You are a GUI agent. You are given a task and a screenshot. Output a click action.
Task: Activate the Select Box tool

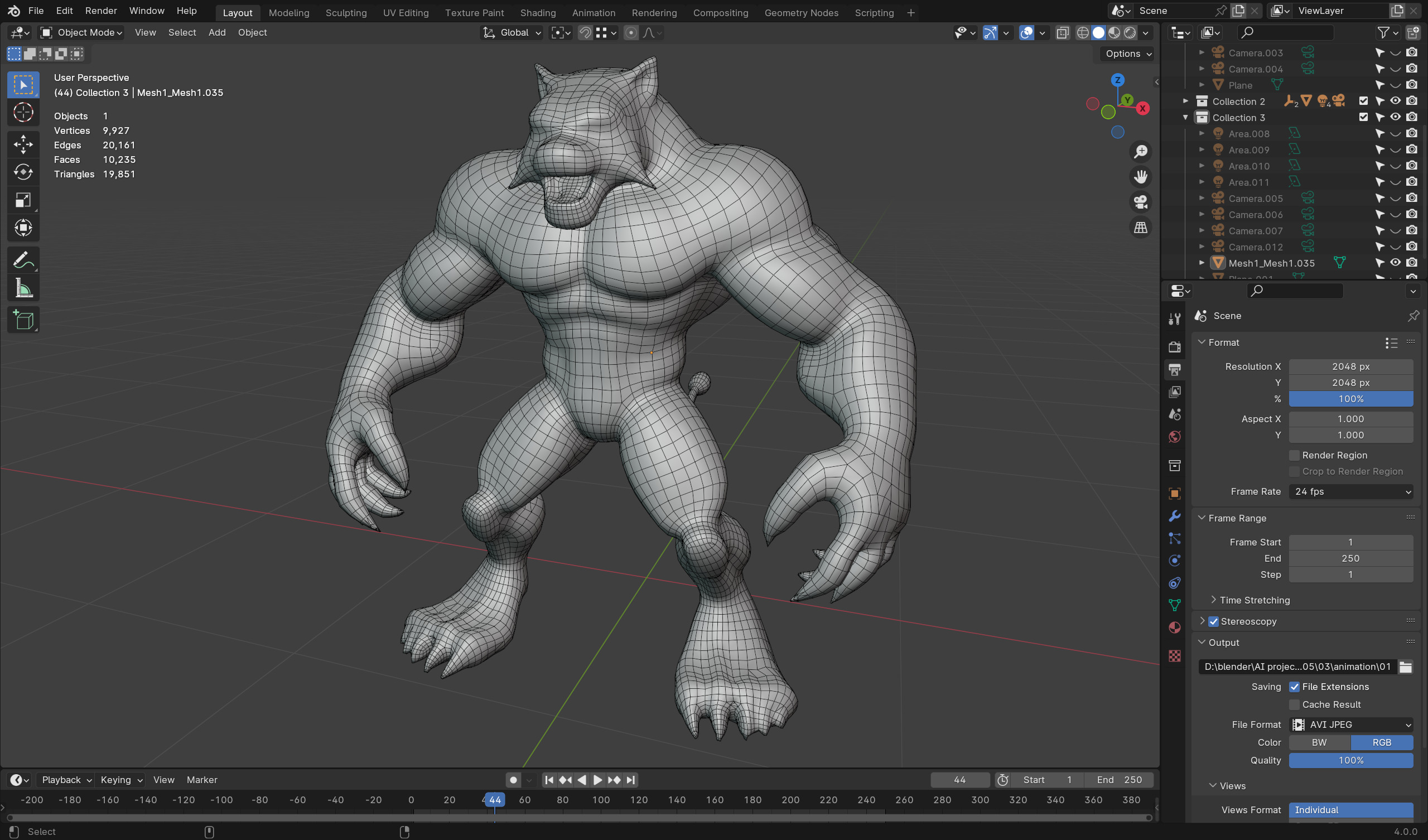[x=23, y=85]
